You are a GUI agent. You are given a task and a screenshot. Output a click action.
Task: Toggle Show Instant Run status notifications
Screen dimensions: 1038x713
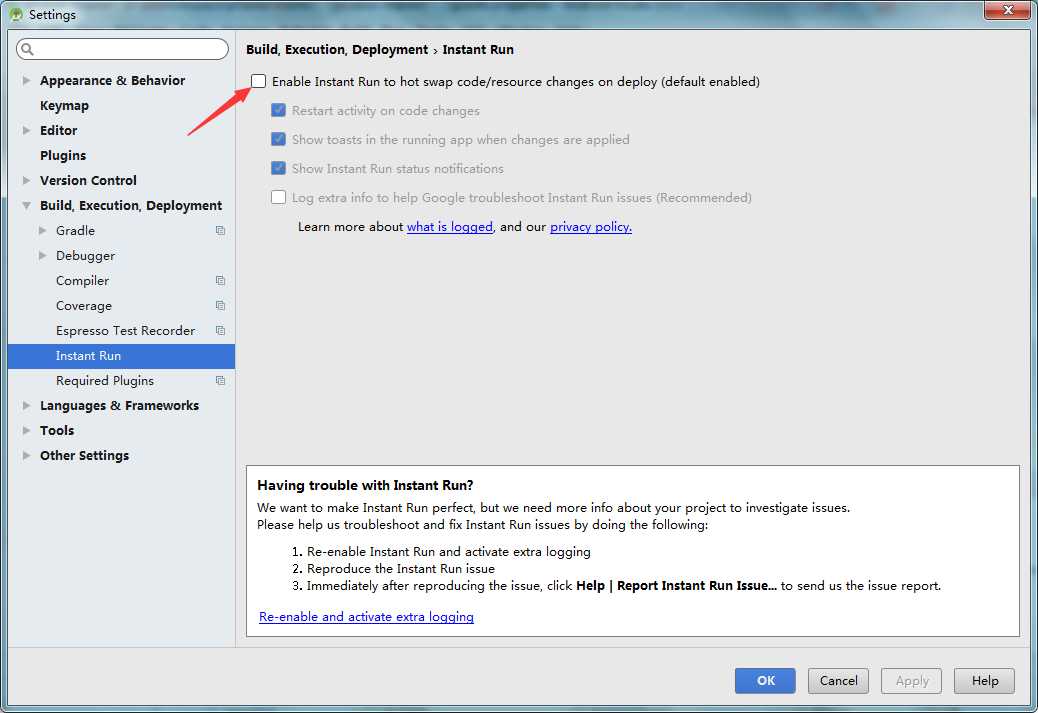(x=279, y=168)
